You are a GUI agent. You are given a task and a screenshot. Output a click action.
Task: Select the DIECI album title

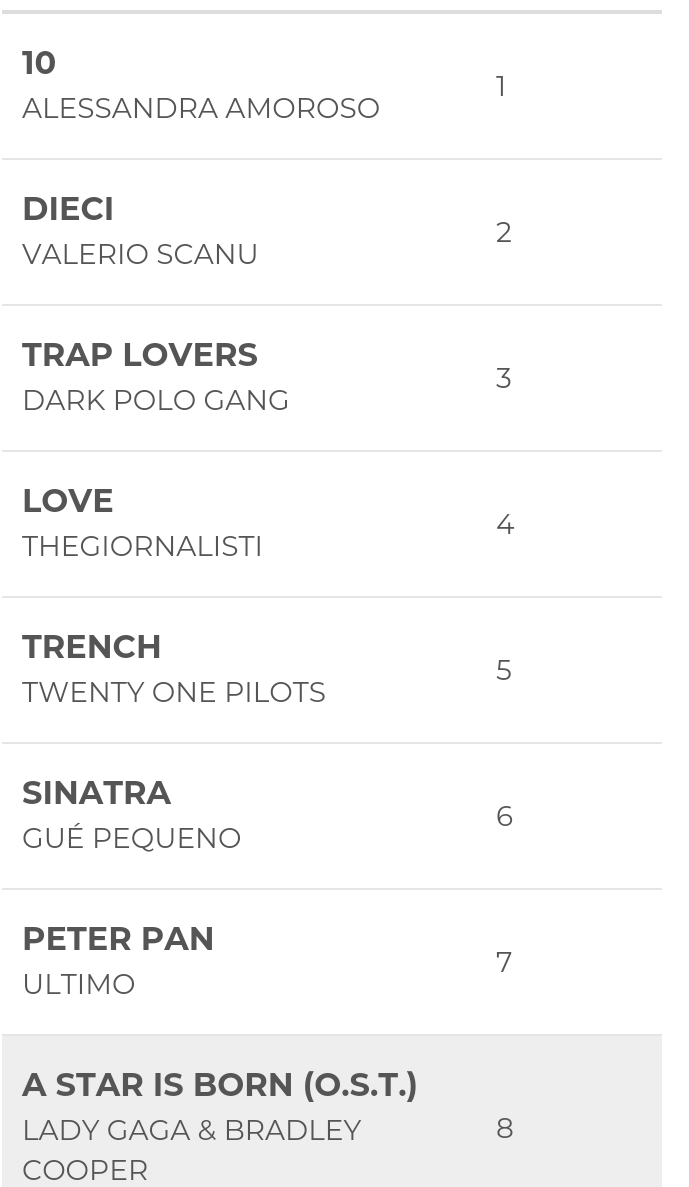68,209
